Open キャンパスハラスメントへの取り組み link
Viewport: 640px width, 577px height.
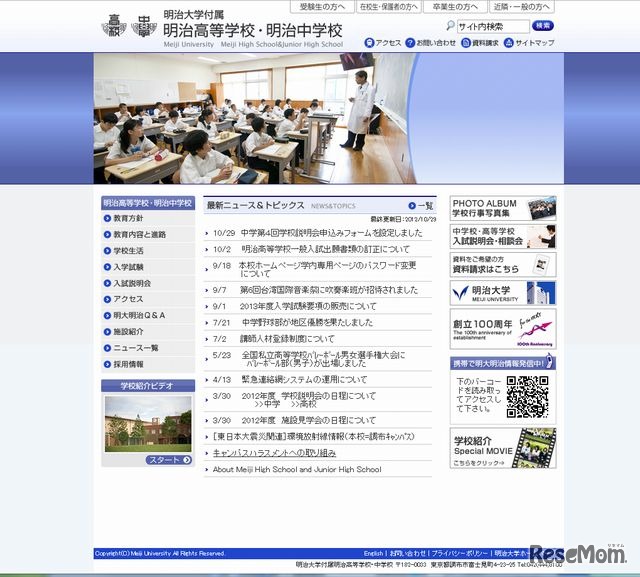tap(274, 453)
